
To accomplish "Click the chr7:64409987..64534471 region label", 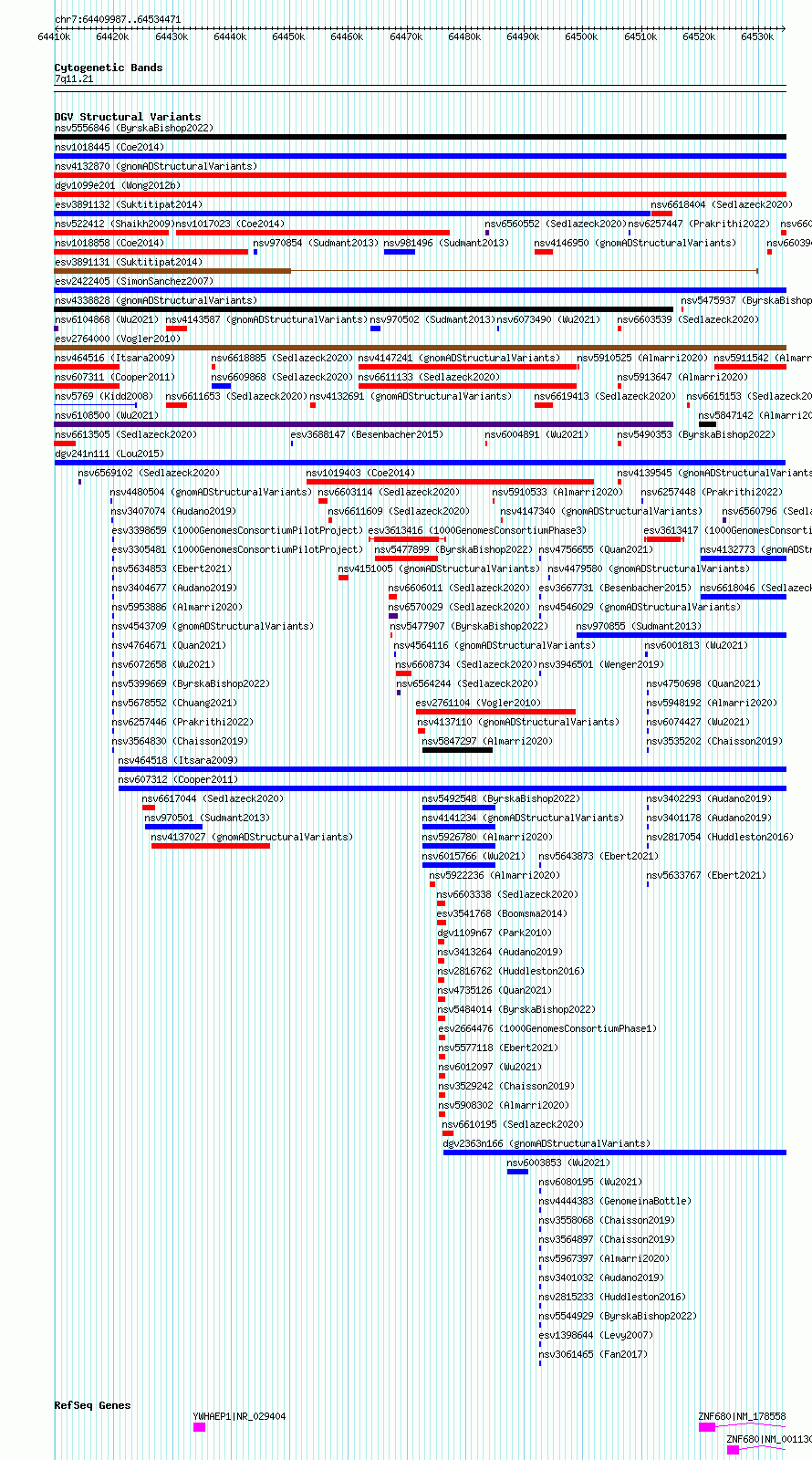I will [118, 19].
